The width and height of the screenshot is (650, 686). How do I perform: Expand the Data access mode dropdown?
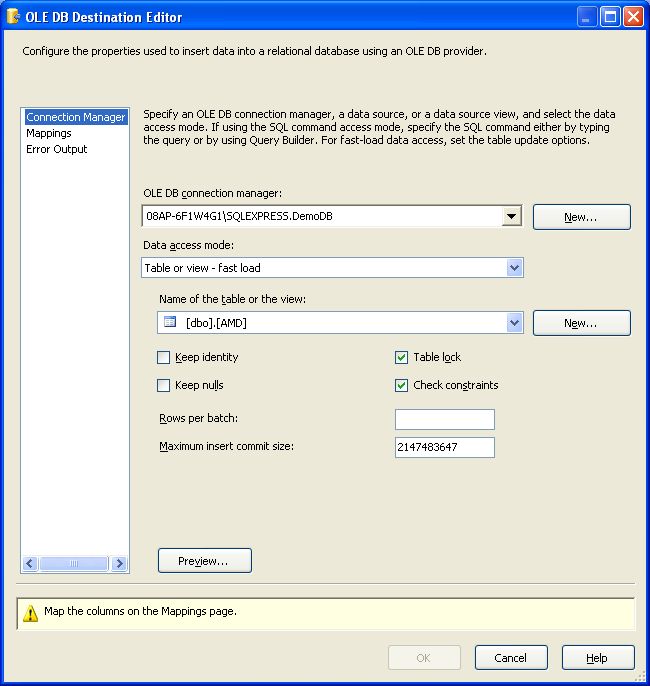click(514, 268)
